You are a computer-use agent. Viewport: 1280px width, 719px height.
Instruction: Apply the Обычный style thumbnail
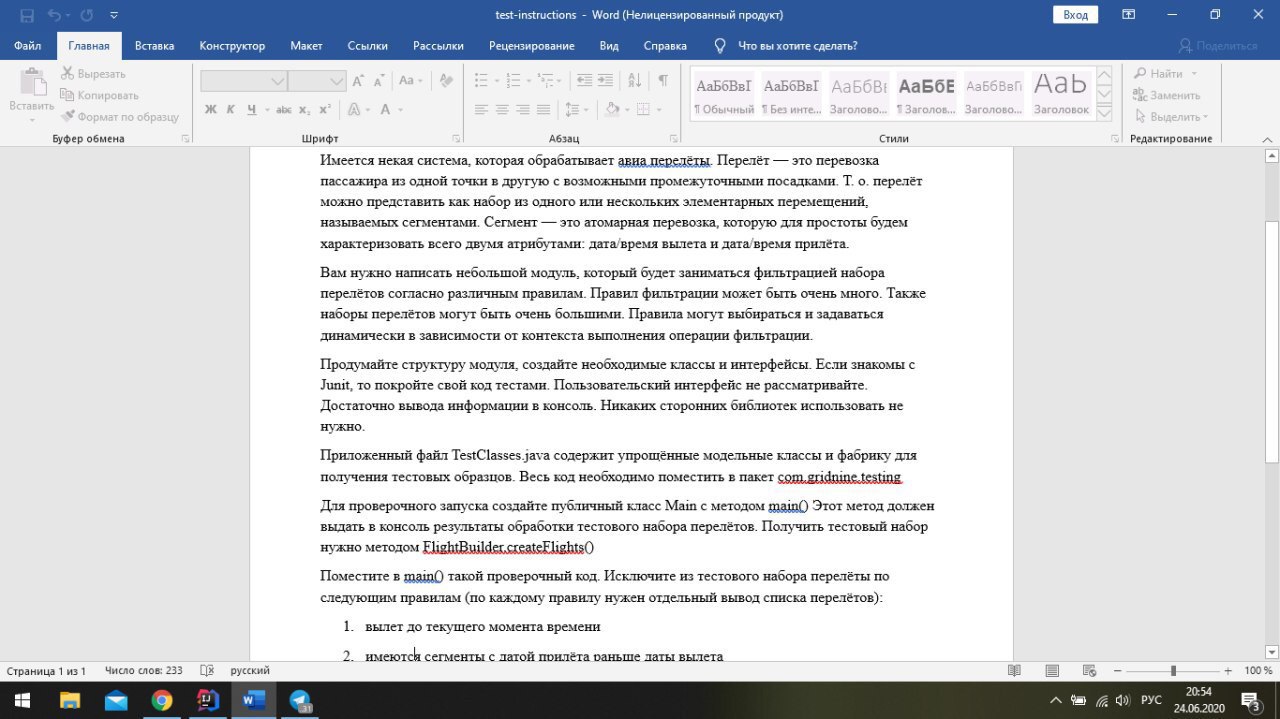pyautogui.click(x=724, y=95)
